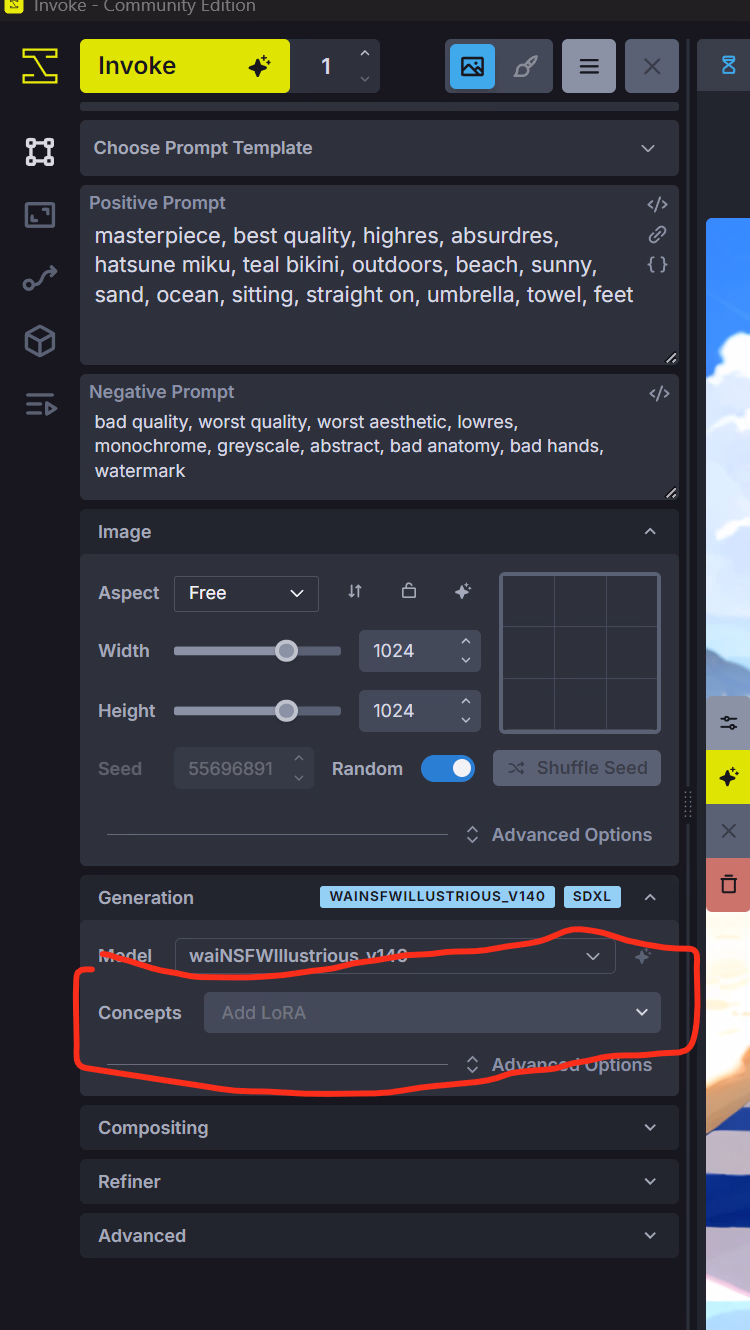Expand the Compositing section
This screenshot has width=750, height=1330.
[x=379, y=1128]
